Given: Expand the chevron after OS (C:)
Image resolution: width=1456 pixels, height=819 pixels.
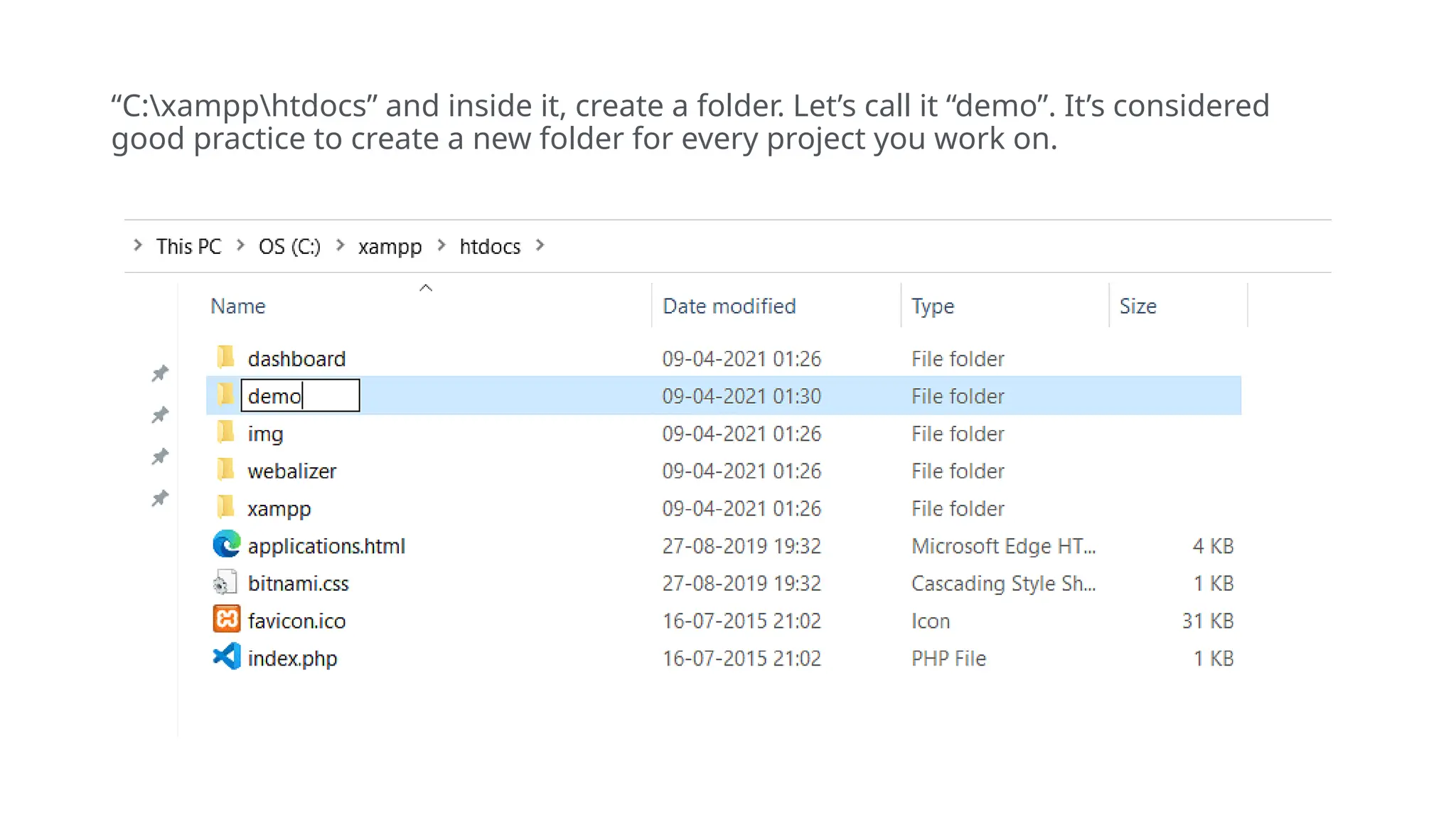Looking at the screenshot, I should click(x=340, y=245).
